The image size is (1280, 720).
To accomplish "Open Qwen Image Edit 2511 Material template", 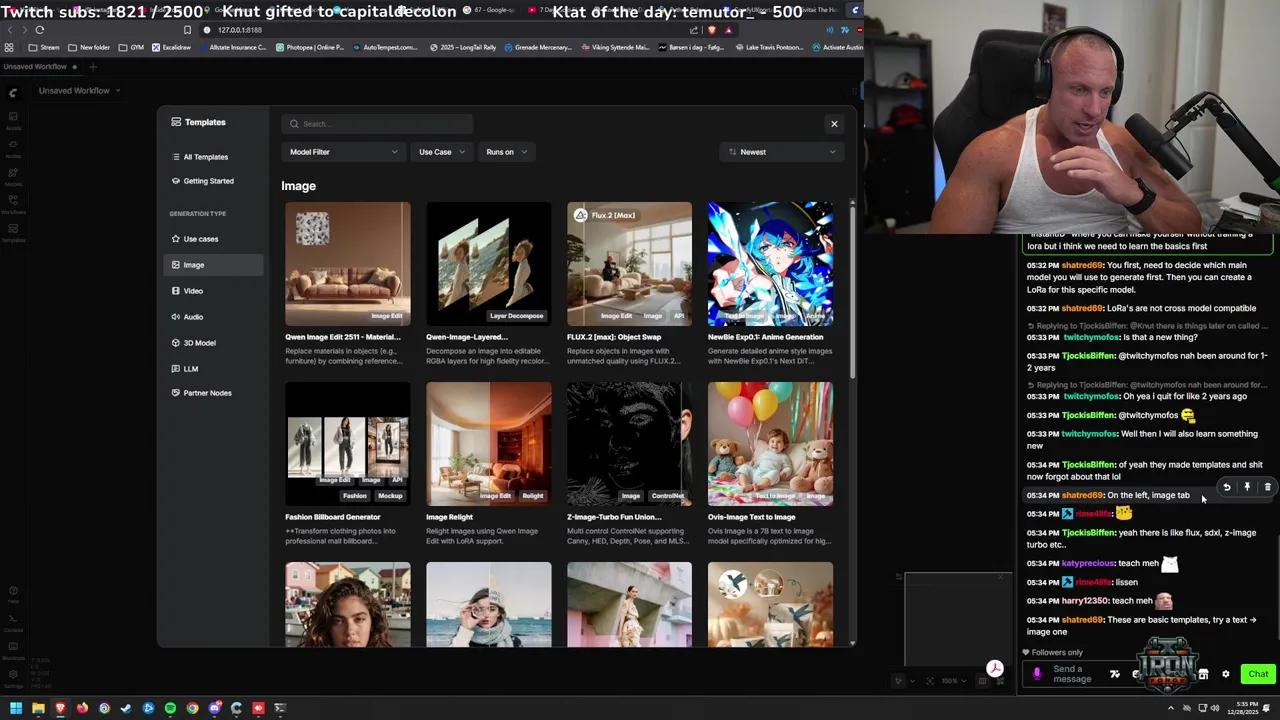I will coord(347,264).
